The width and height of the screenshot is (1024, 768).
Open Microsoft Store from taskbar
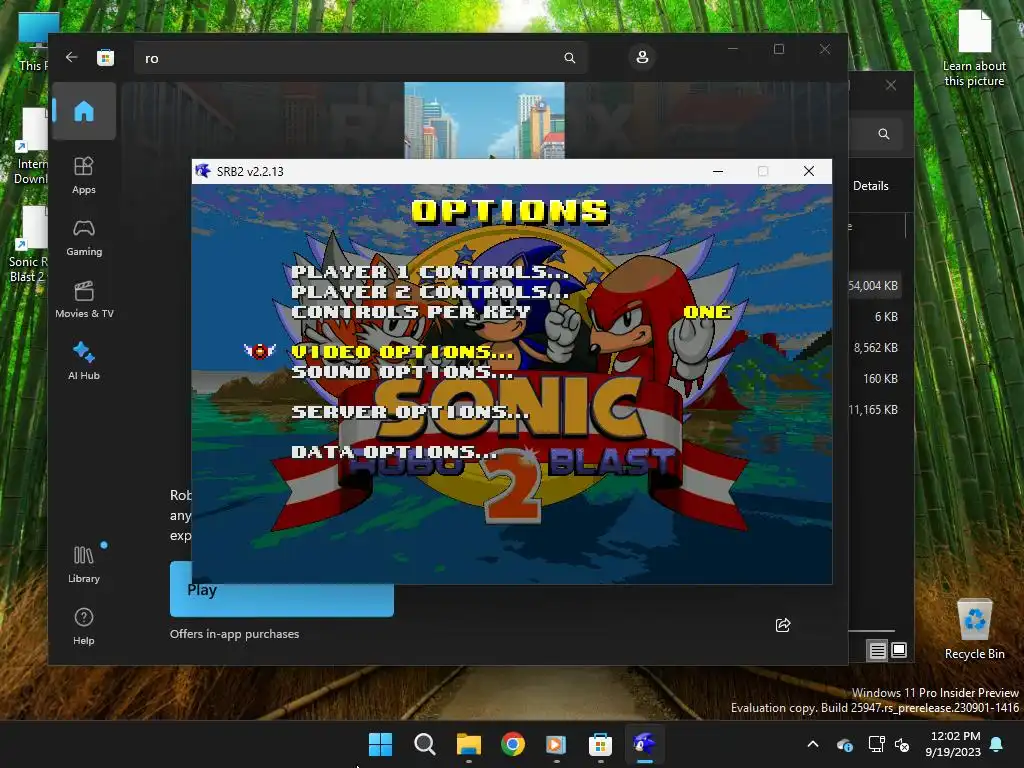click(x=600, y=744)
